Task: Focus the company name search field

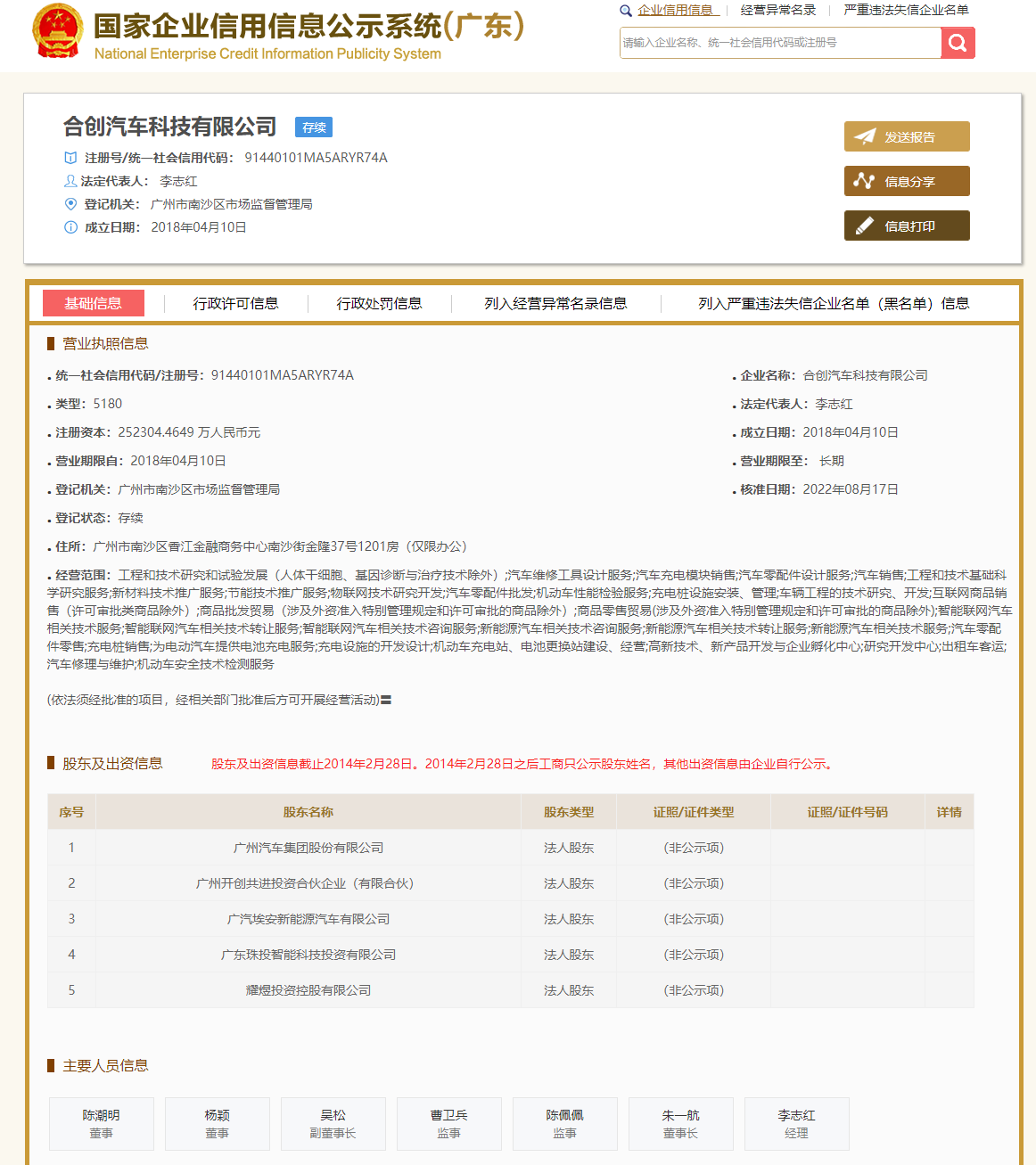Action: [780, 43]
